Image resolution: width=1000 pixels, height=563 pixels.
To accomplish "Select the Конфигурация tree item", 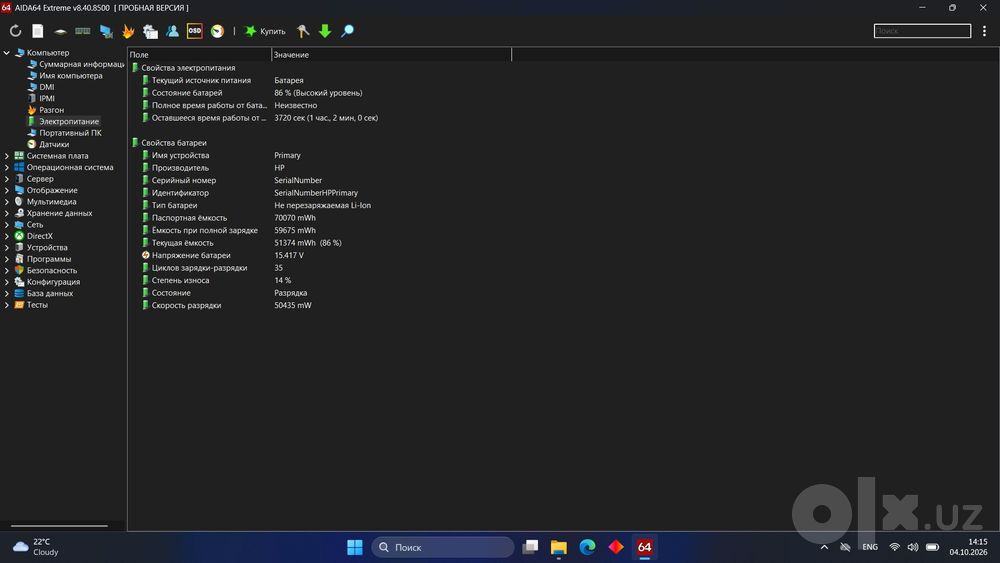I will click(53, 282).
